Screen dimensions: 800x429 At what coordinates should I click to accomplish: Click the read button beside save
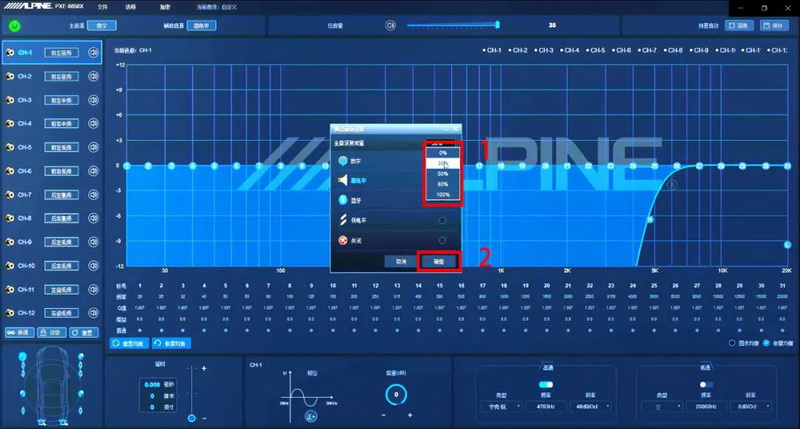[x=739, y=26]
